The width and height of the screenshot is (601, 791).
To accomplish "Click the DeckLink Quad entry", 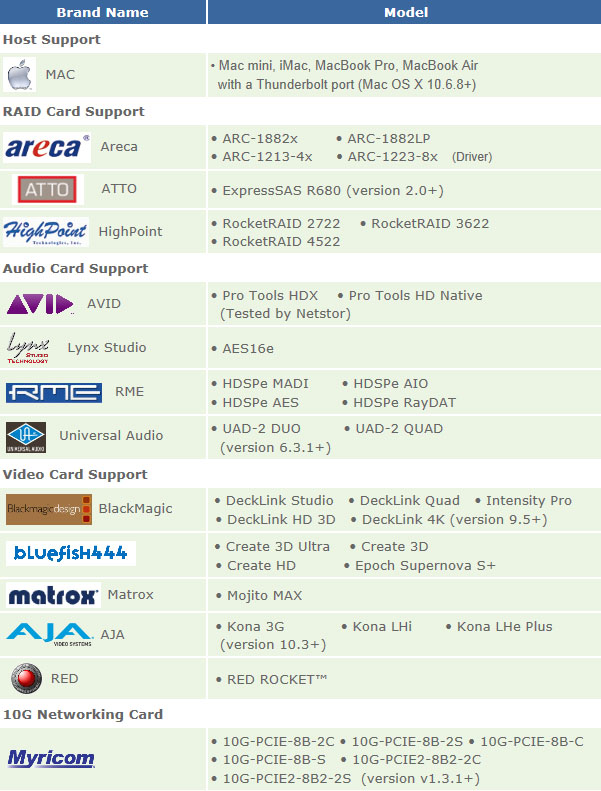I will coord(409,500).
